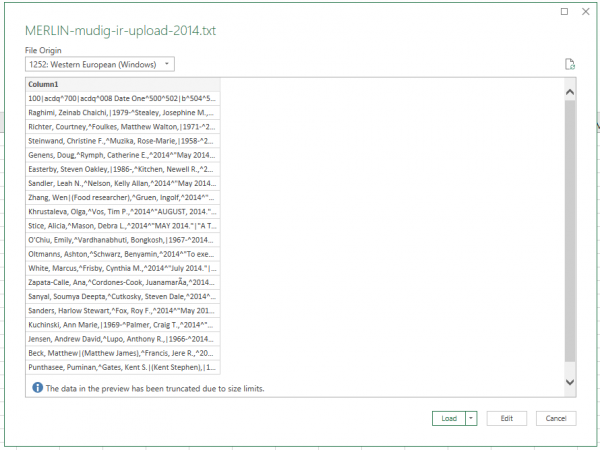Click the Edit button
The height and width of the screenshot is (450, 600).
pos(507,418)
